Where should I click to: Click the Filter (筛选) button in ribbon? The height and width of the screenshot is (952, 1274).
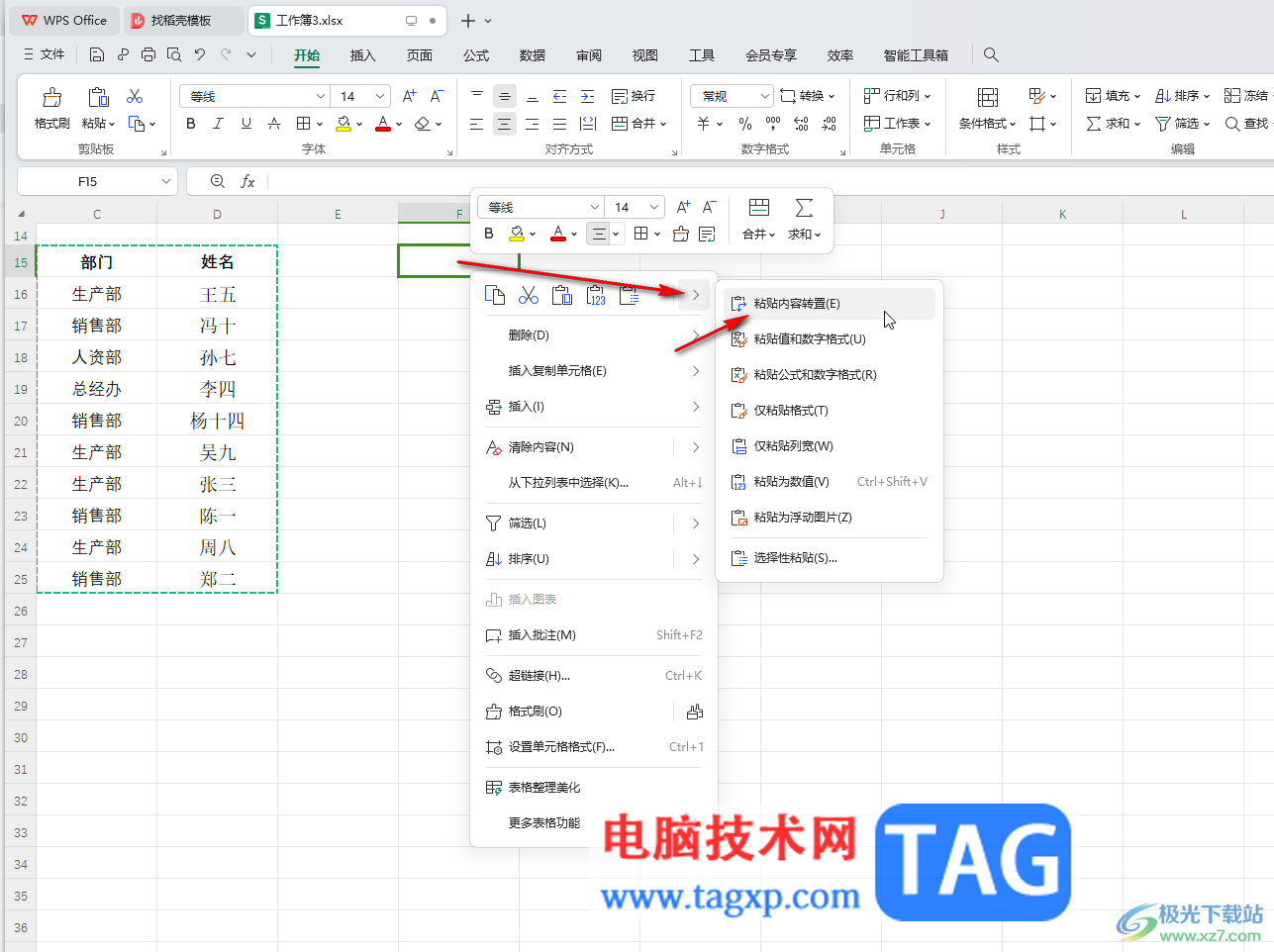tap(1183, 124)
